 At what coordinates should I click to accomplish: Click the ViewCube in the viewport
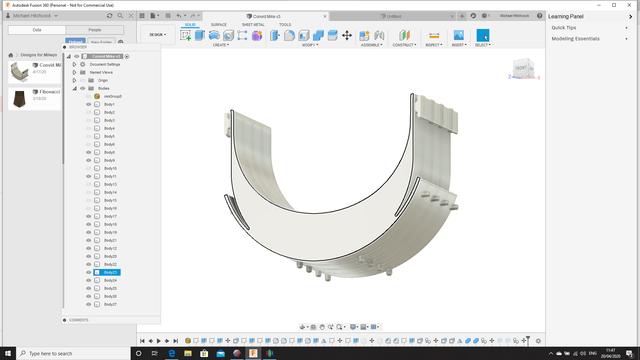pos(524,69)
